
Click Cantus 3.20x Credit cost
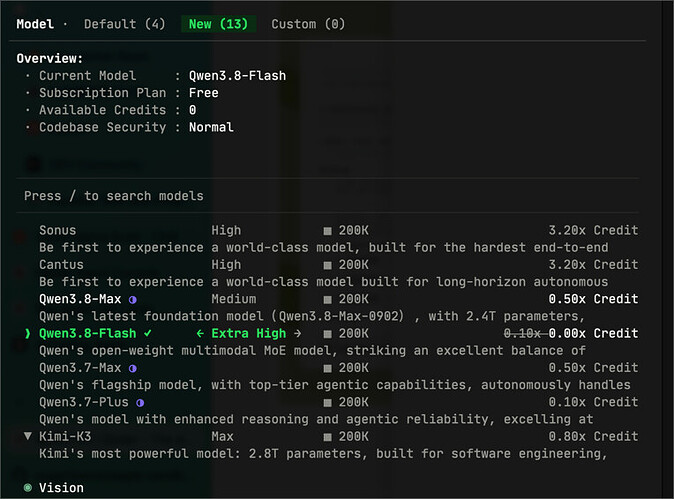pos(593,265)
